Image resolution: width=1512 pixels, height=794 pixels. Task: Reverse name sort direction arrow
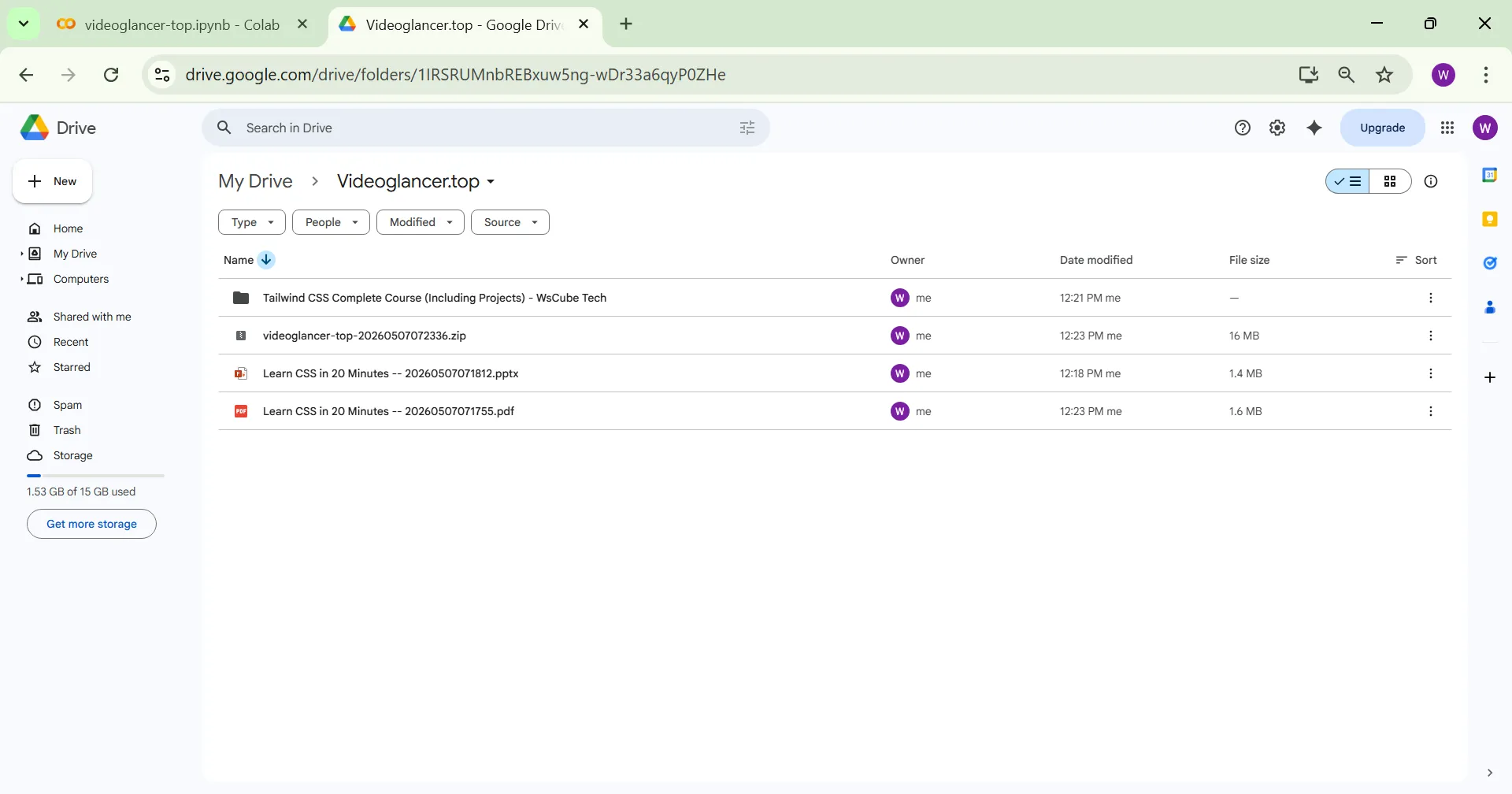point(266,260)
